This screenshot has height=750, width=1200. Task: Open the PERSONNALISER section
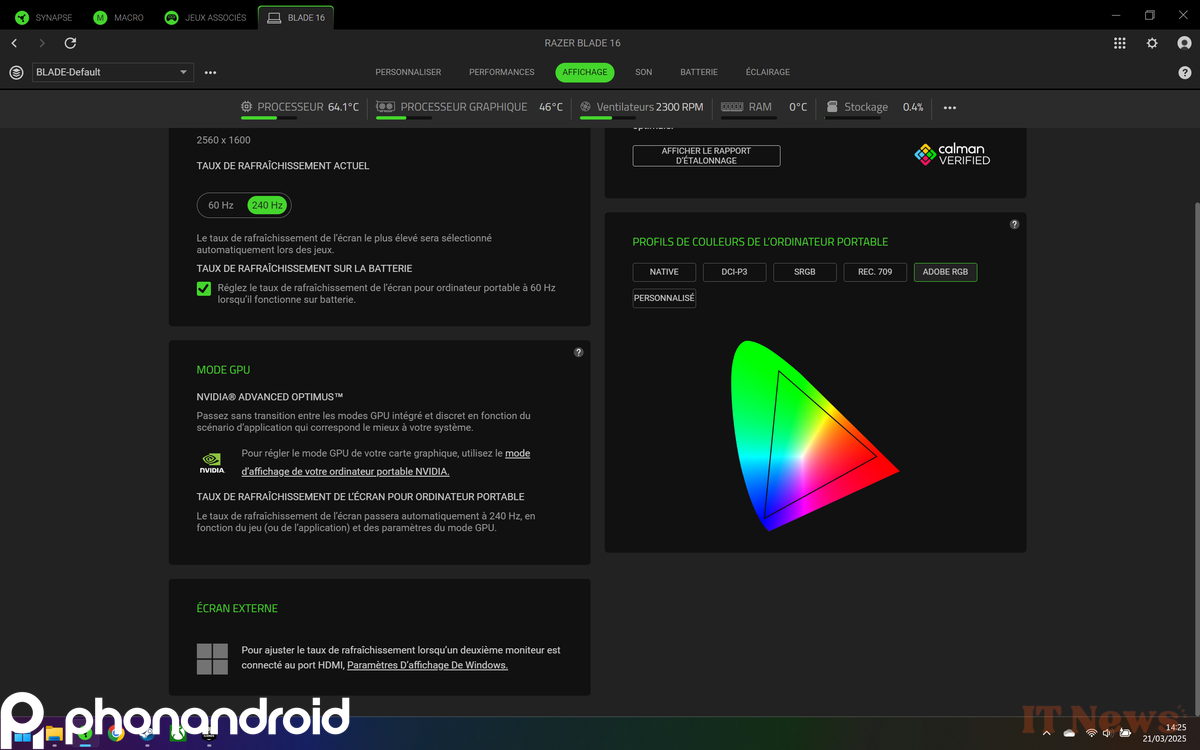[x=408, y=72]
